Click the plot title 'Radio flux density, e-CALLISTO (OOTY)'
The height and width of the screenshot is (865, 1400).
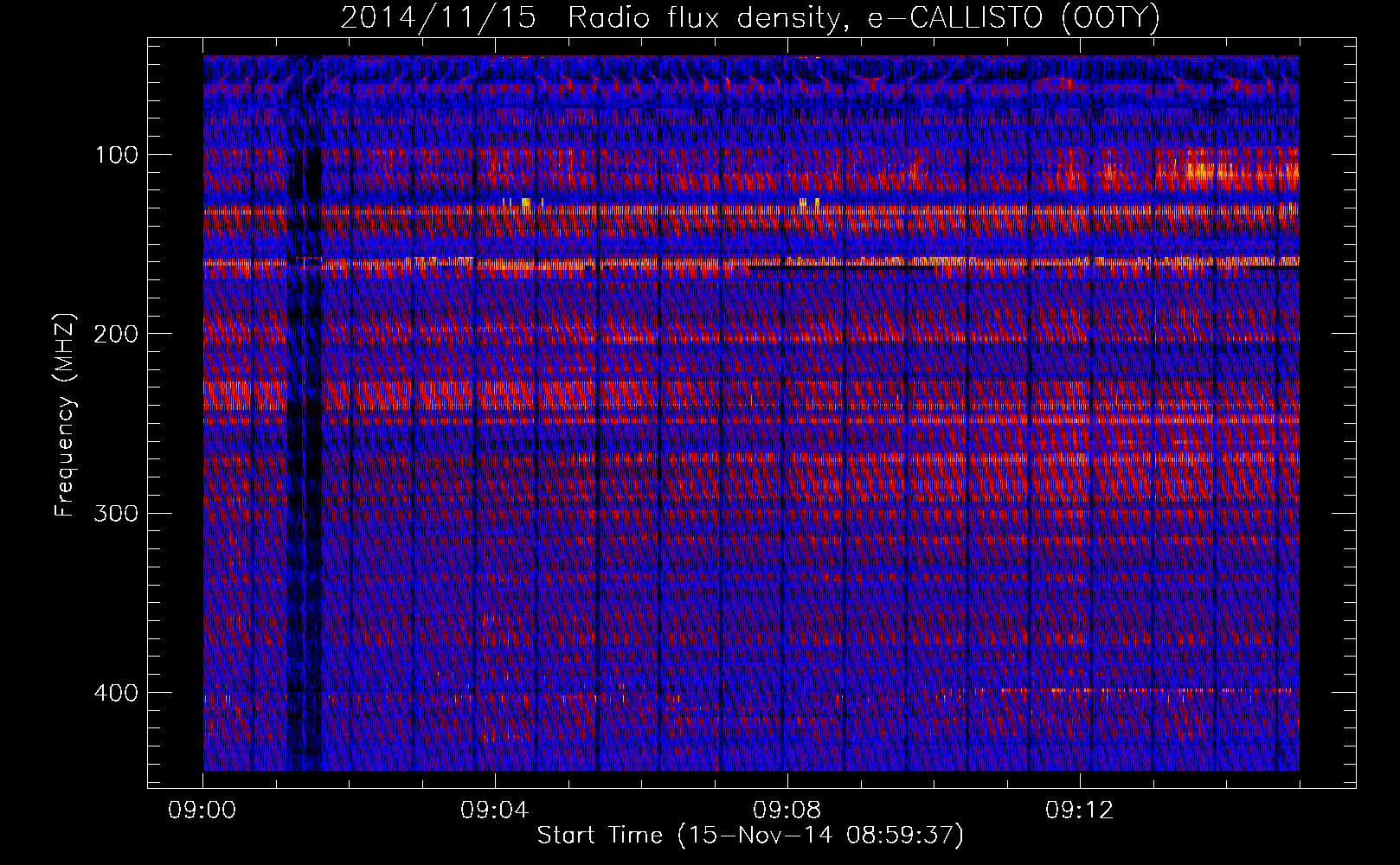point(864,18)
